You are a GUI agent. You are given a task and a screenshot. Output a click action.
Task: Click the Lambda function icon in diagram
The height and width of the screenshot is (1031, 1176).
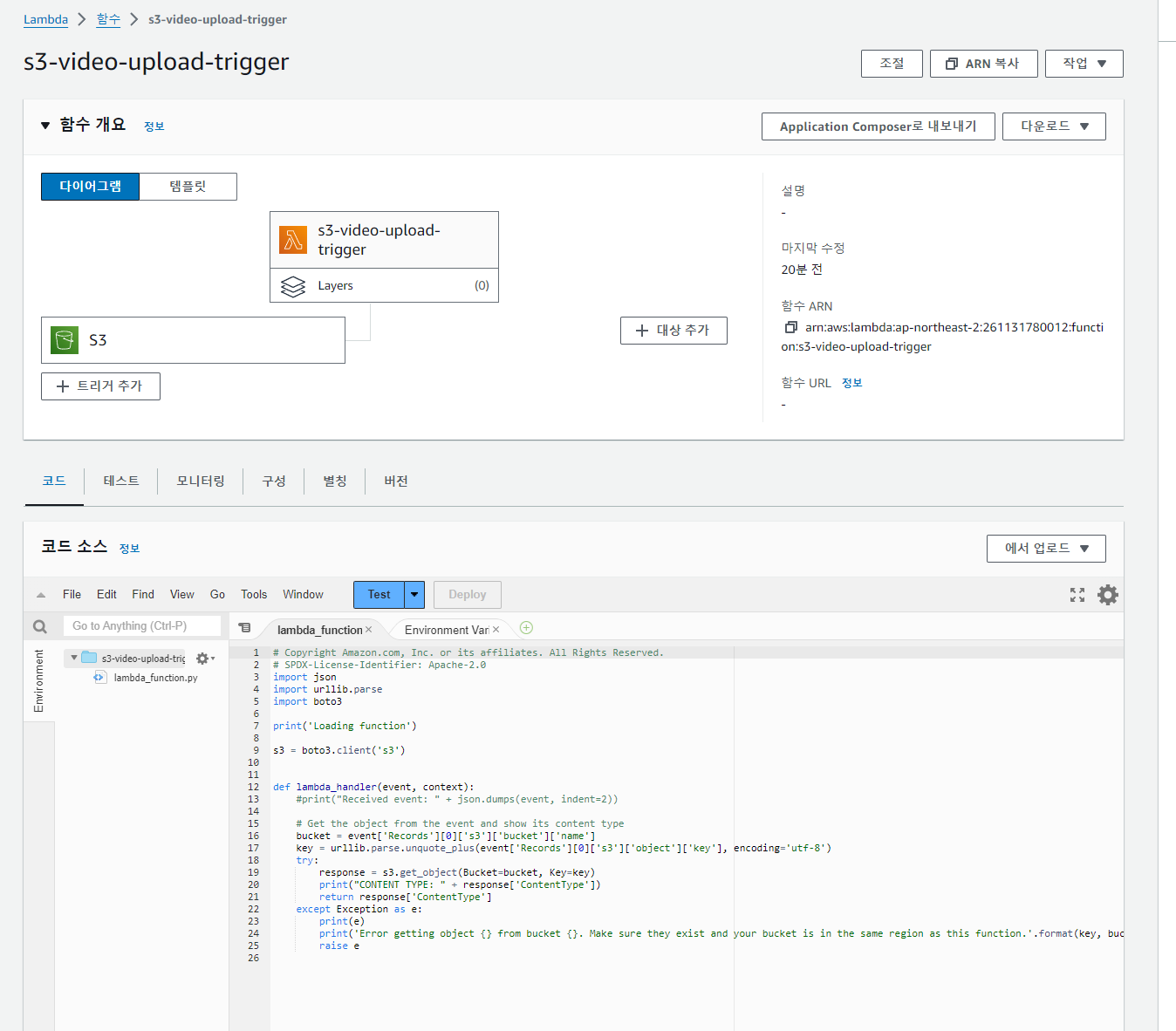(293, 240)
